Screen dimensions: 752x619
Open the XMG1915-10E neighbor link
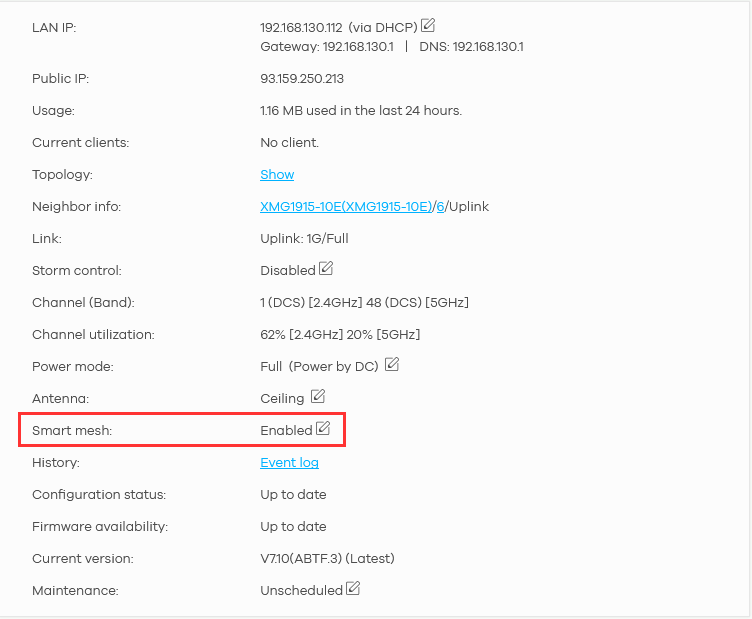[346, 207]
